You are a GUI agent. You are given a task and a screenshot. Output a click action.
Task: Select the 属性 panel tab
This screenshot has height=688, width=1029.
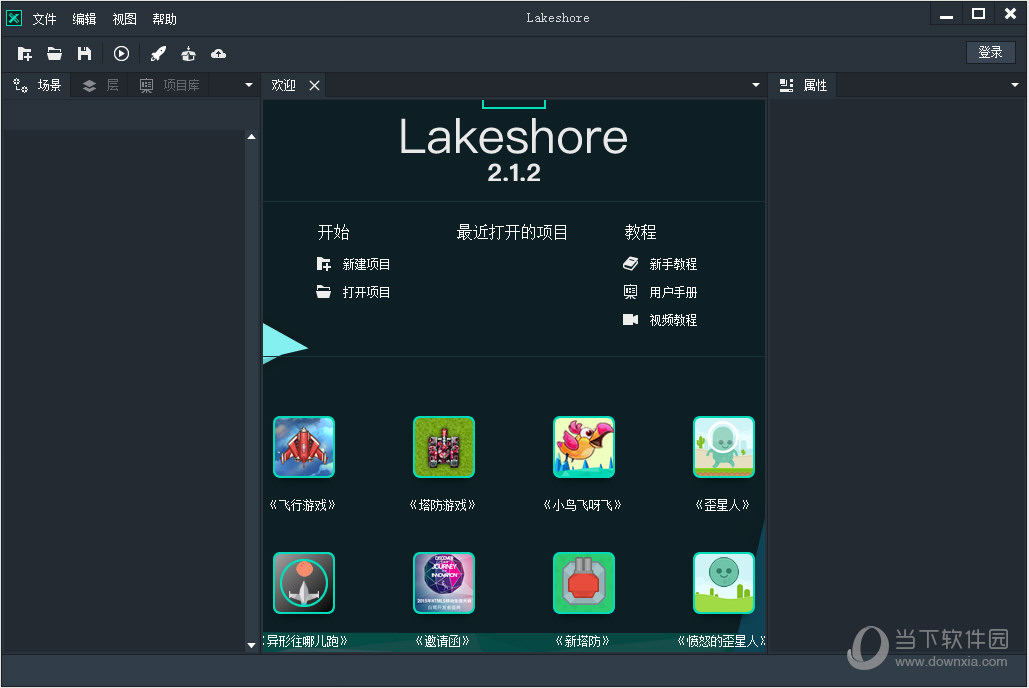[803, 85]
